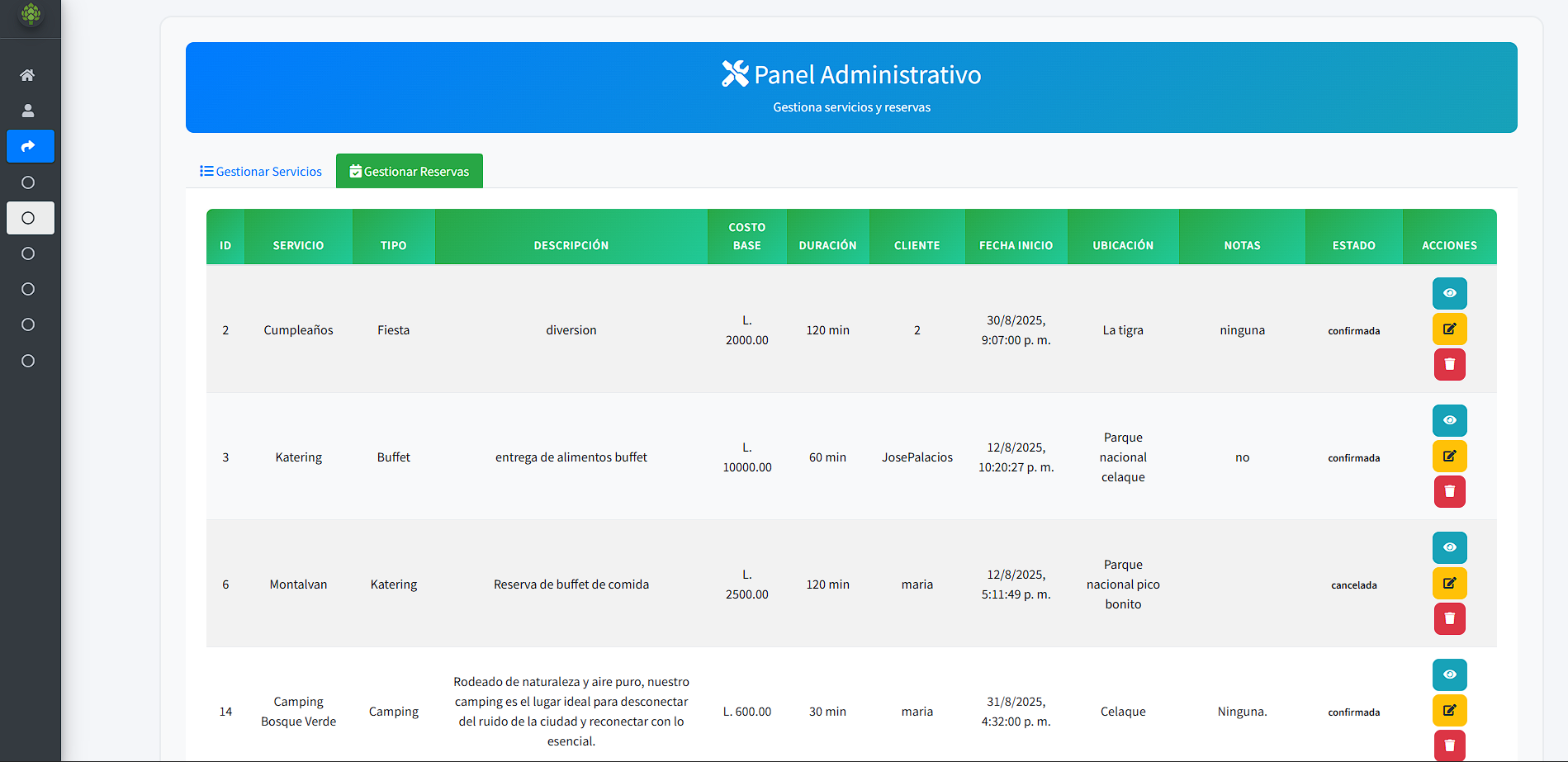Click the trash button for Katering reservation ID 3
Image resolution: width=1568 pixels, height=762 pixels.
click(x=1449, y=491)
